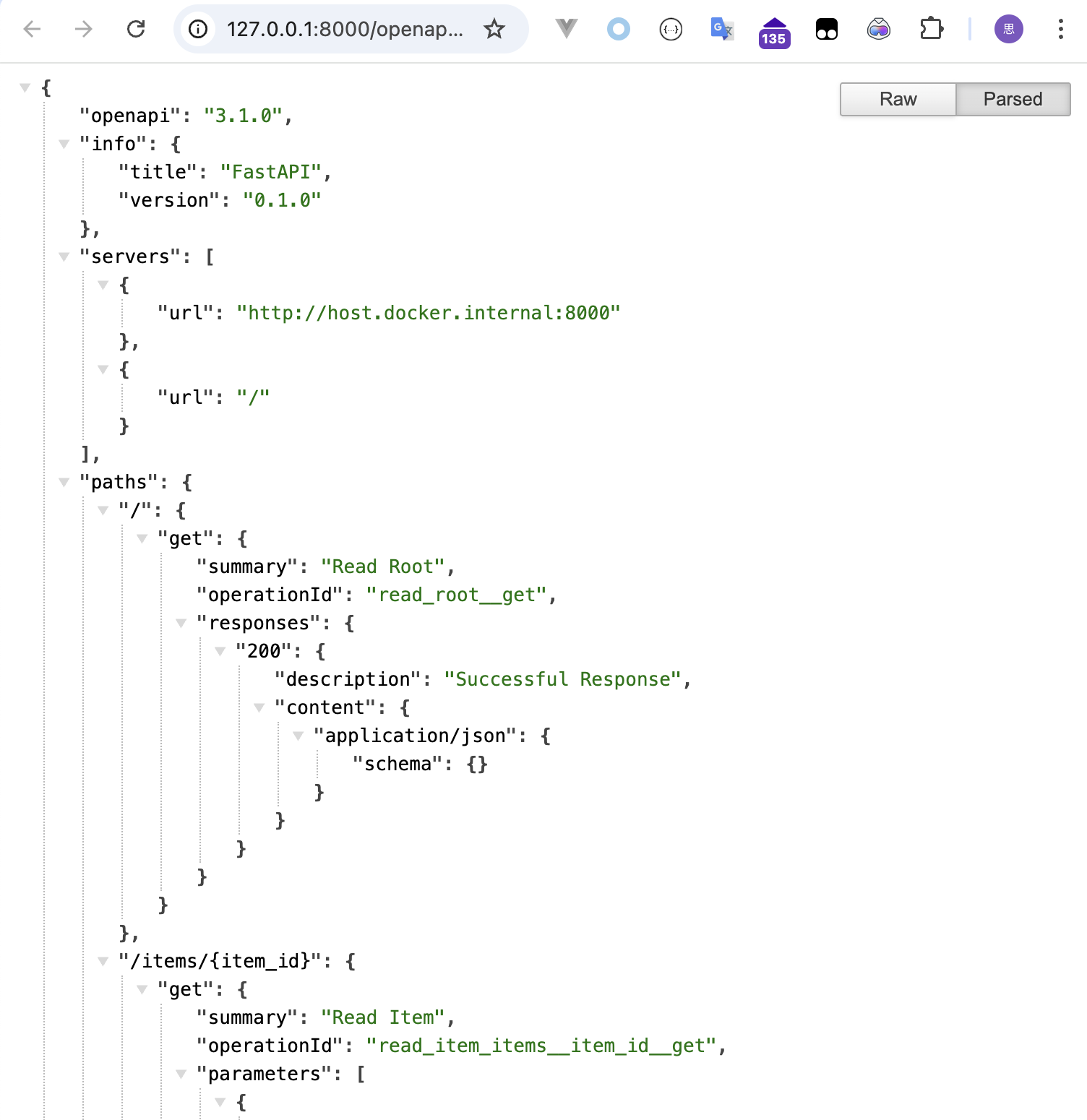Collapse the "servers" array
The width and height of the screenshot is (1087, 1120).
pyautogui.click(x=64, y=257)
